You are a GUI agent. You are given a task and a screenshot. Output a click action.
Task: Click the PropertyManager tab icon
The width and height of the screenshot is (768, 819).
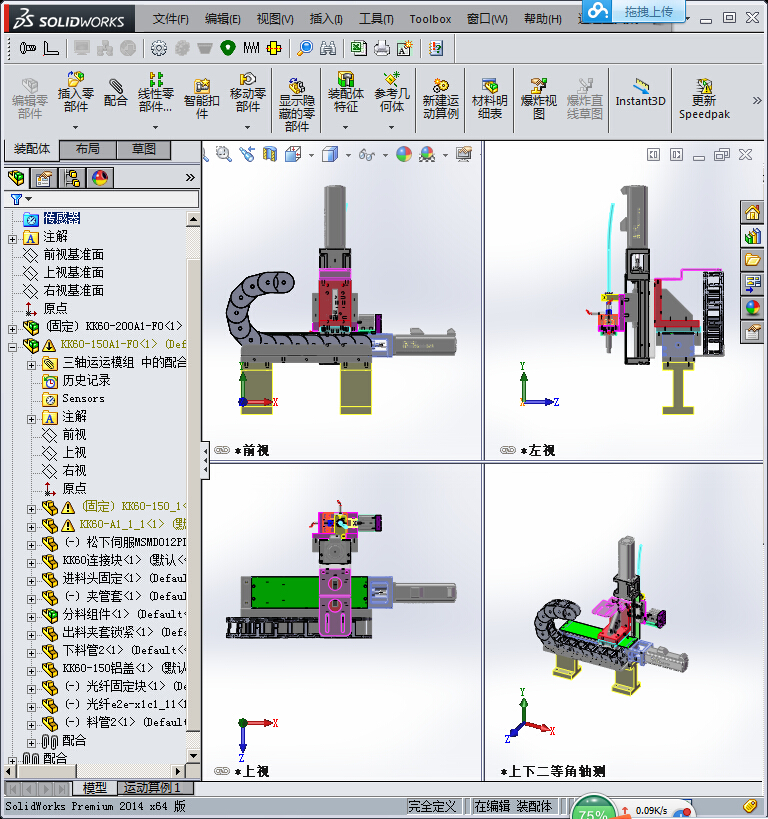pos(44,178)
